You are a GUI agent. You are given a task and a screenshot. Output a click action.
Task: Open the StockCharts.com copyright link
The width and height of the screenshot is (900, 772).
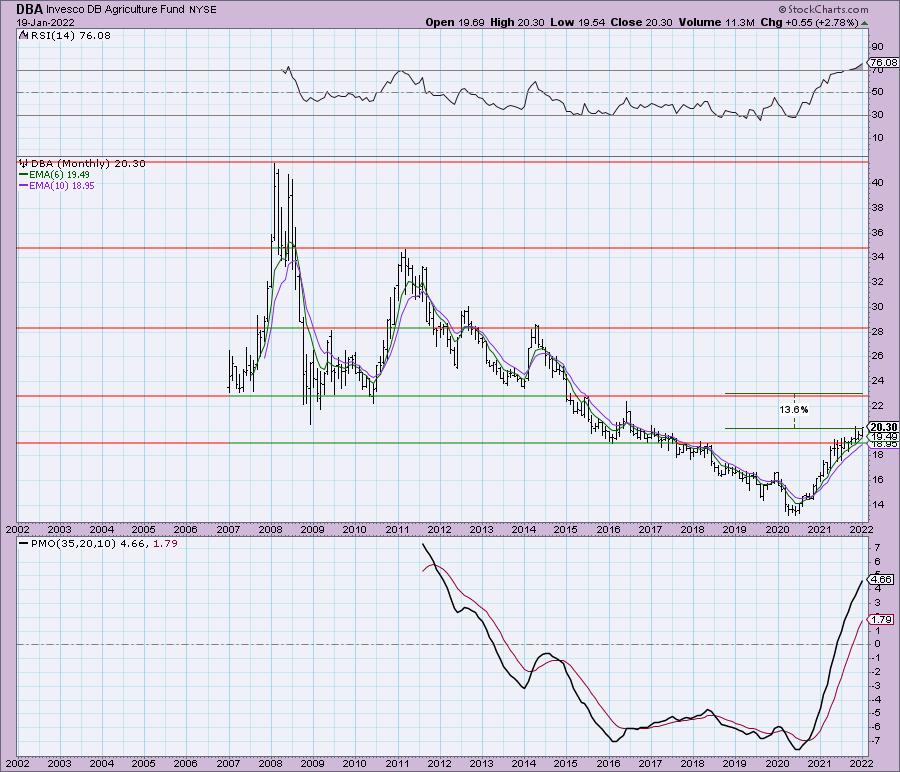point(823,9)
